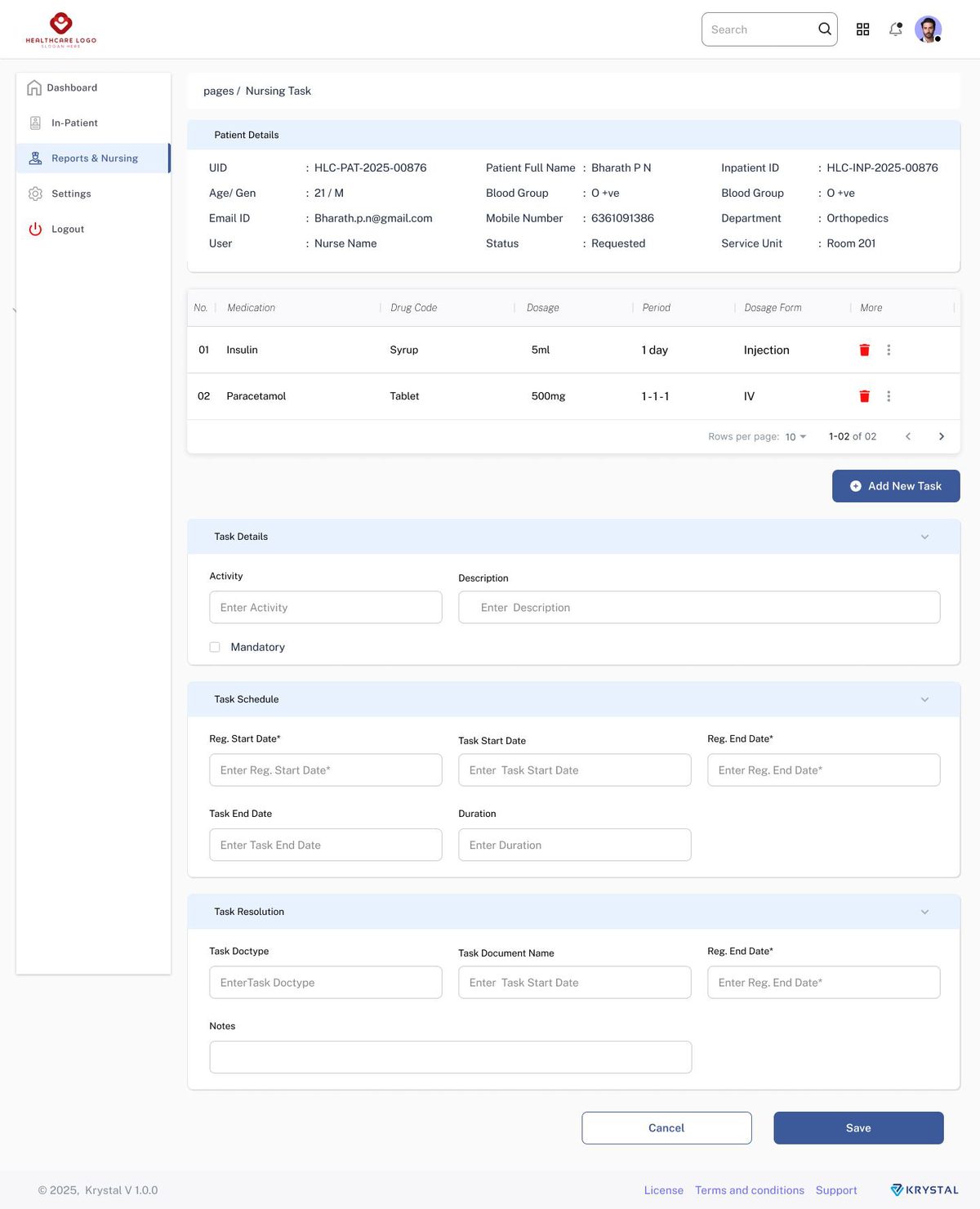The image size is (980, 1209).
Task: Open In-Patient in the sidebar
Action: pos(93,123)
